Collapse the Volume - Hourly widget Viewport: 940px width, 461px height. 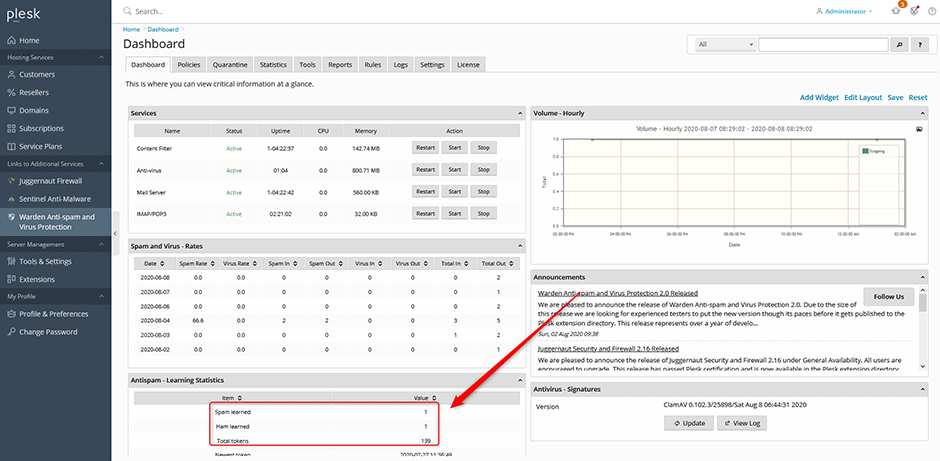[x=923, y=113]
